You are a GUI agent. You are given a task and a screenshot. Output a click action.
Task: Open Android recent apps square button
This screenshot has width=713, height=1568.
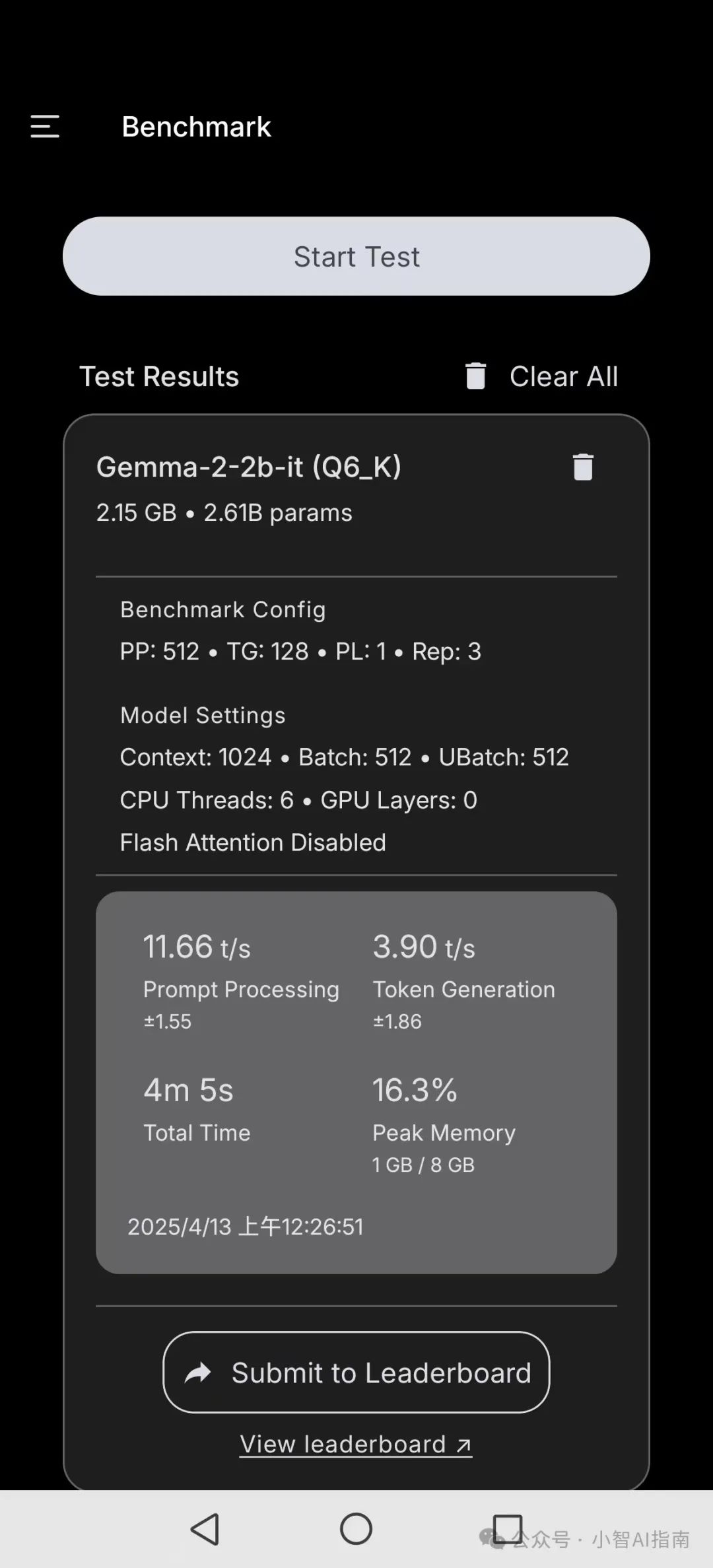tap(507, 1528)
